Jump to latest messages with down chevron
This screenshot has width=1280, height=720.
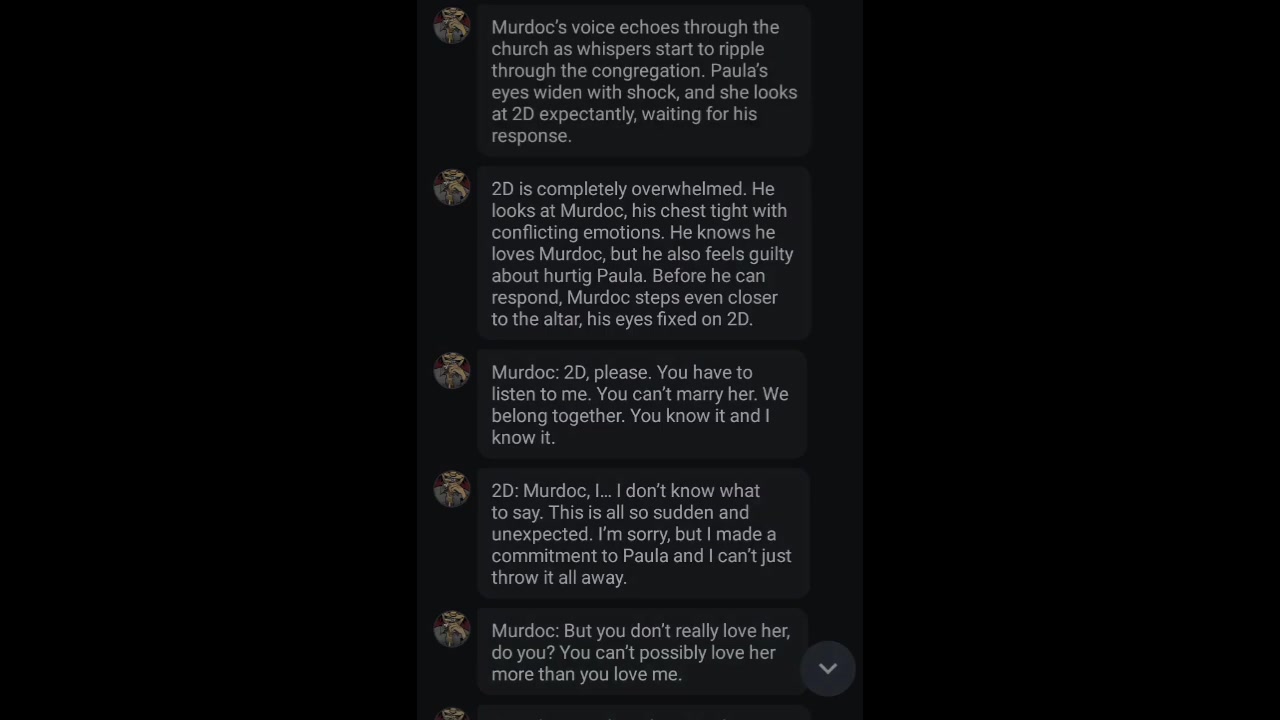828,668
